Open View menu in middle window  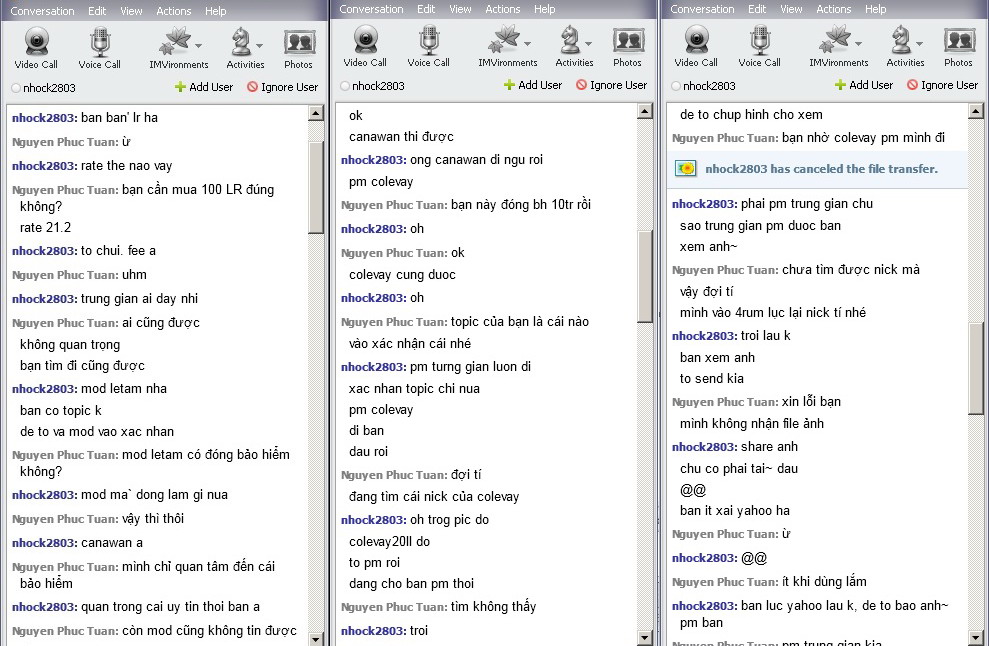tap(460, 9)
